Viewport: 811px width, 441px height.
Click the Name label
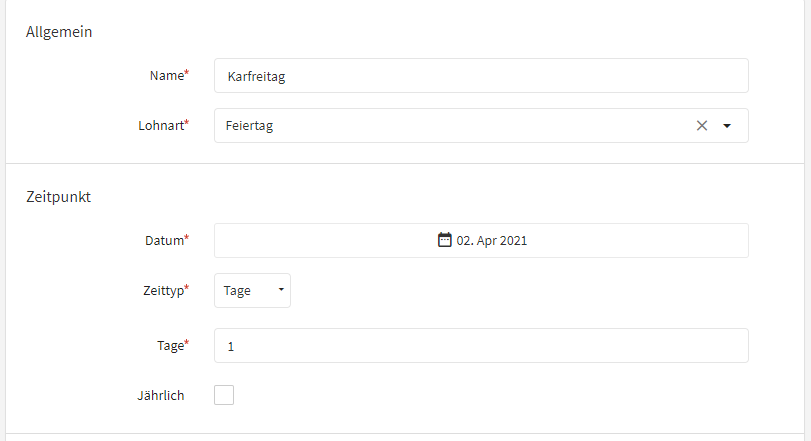point(169,75)
